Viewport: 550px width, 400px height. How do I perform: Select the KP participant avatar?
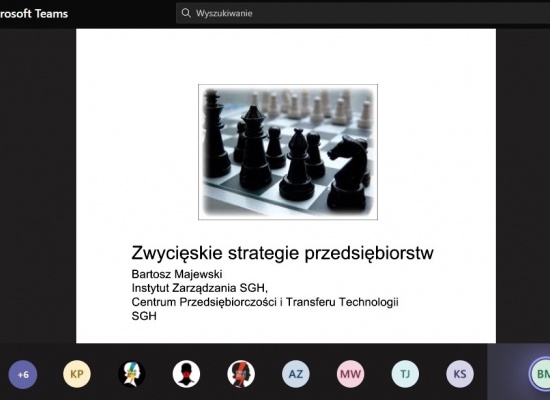pyautogui.click(x=77, y=374)
